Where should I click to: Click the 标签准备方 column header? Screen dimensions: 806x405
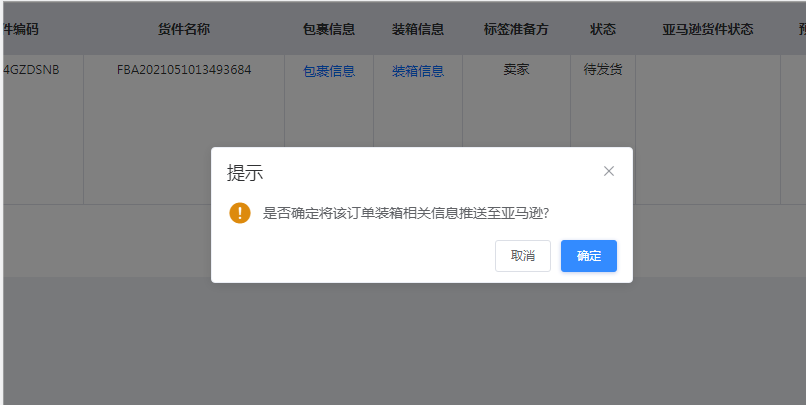point(516,29)
